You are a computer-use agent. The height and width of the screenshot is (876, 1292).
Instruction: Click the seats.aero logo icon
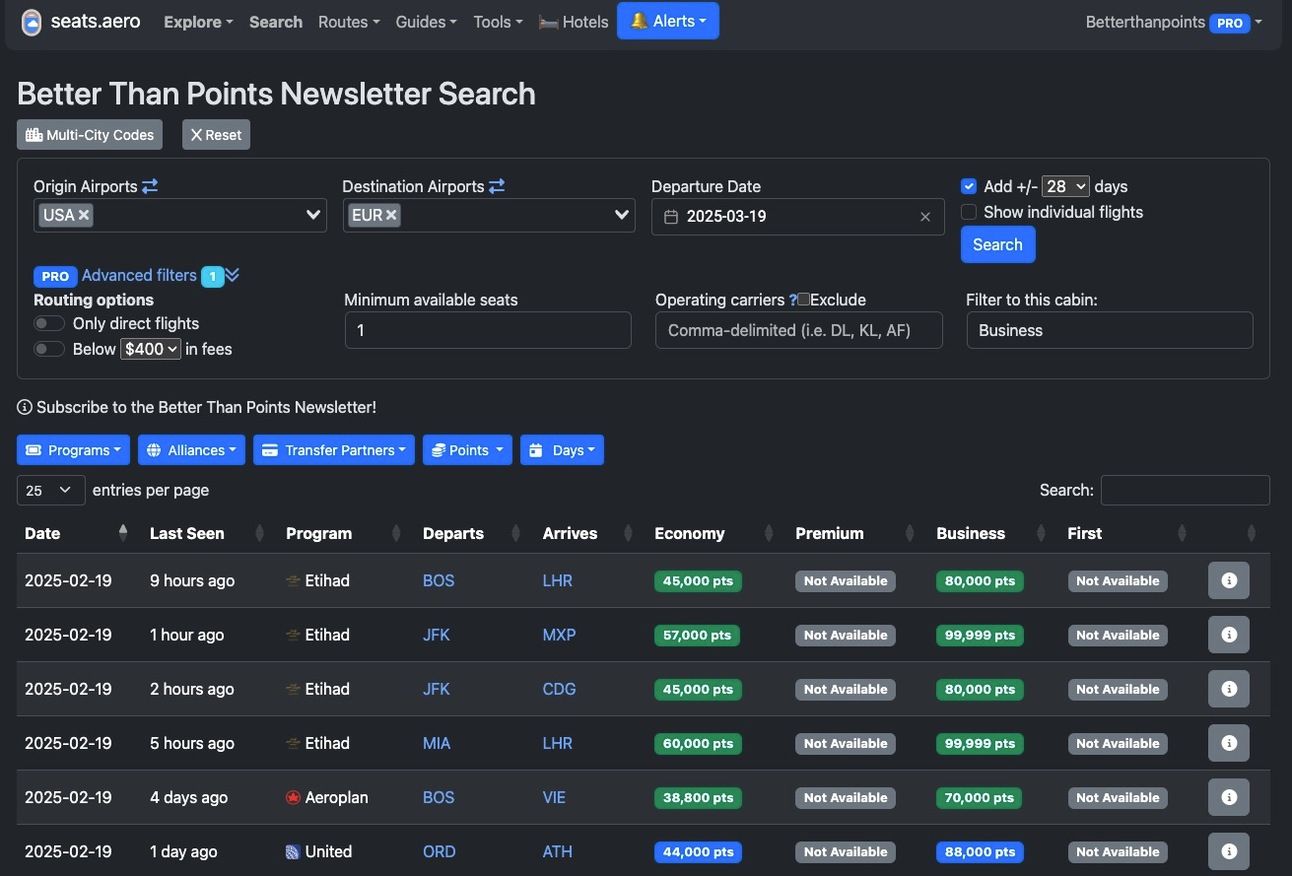(31, 22)
